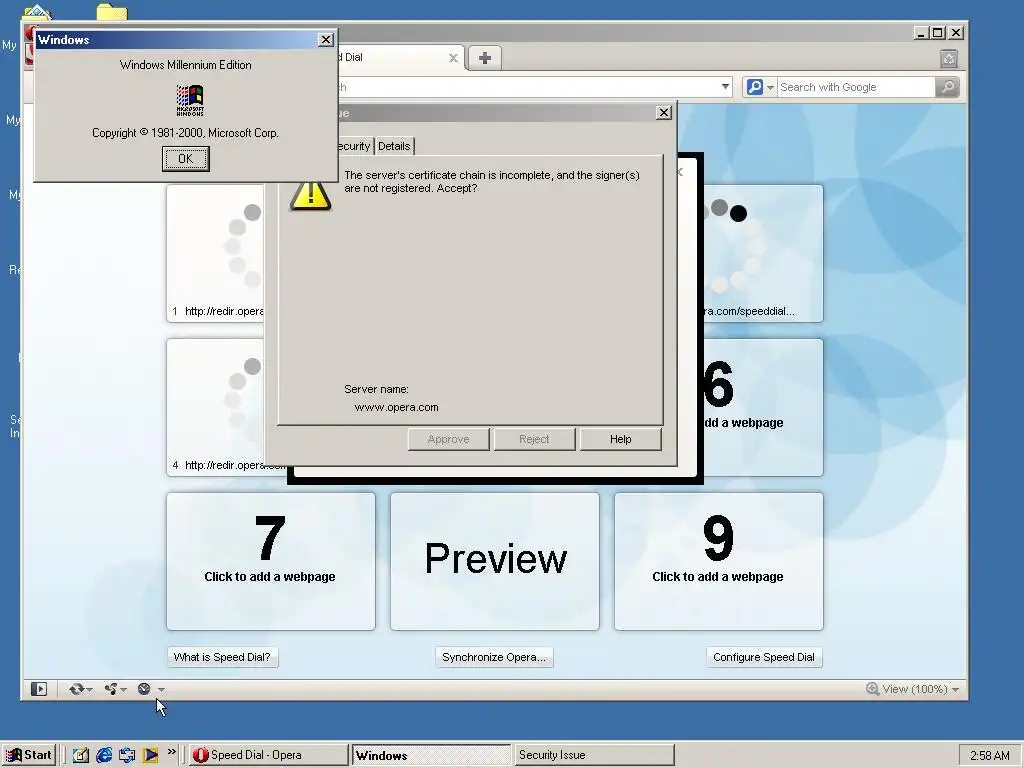
Task: Click the magnifier search button
Action: (x=948, y=87)
